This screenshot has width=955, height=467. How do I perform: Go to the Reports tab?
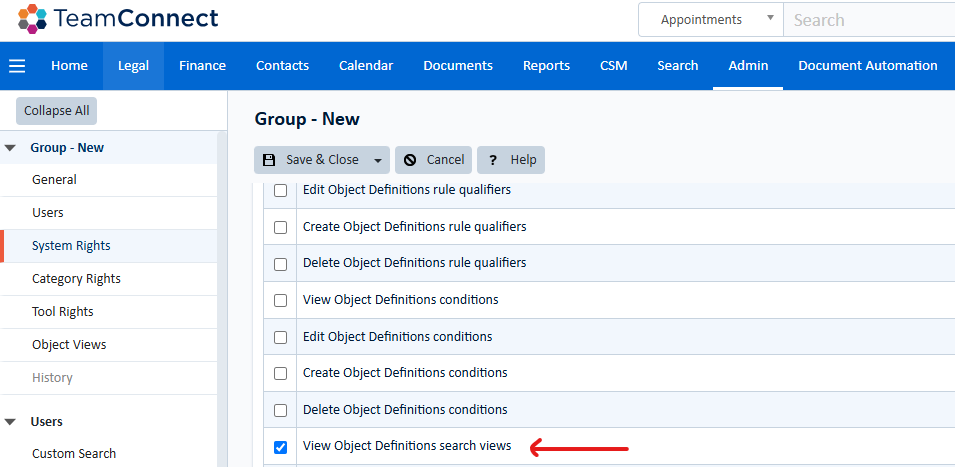(x=546, y=66)
